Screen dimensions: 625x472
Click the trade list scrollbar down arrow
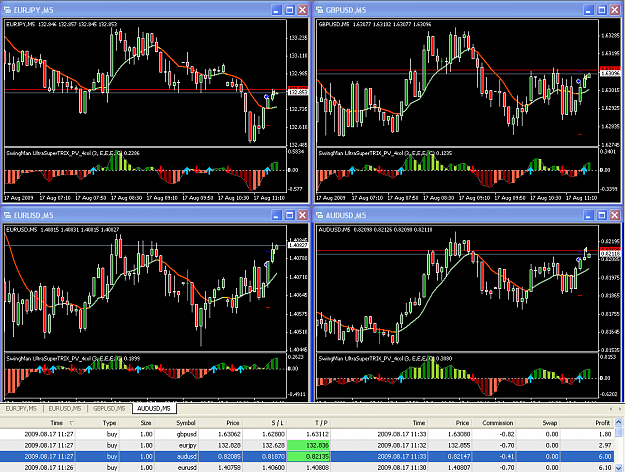pos(619,468)
